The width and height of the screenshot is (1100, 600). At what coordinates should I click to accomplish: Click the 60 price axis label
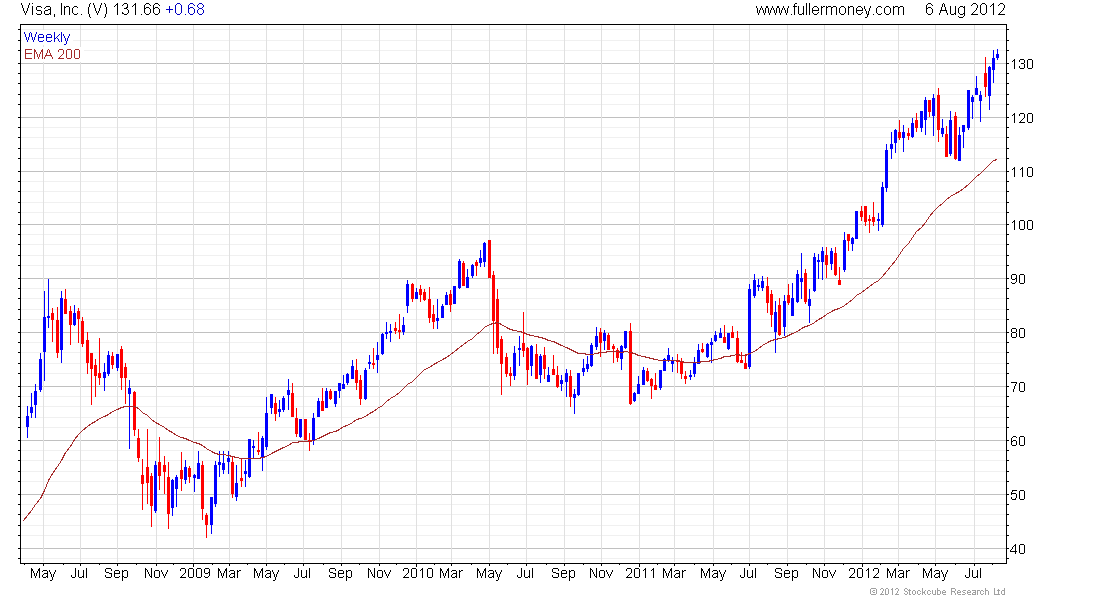(1018, 441)
